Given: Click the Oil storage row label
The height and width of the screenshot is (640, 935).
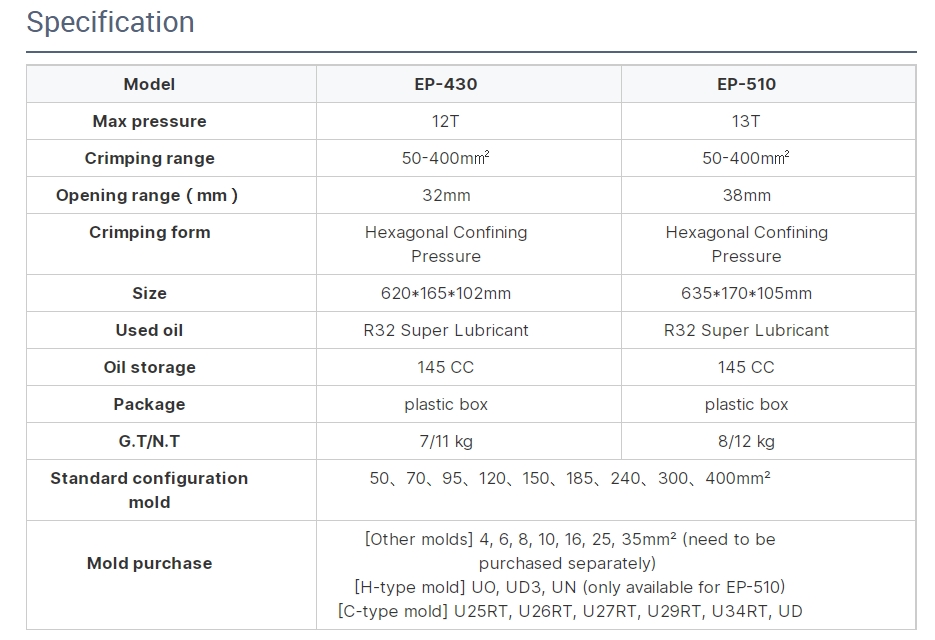Looking at the screenshot, I should point(149,367).
